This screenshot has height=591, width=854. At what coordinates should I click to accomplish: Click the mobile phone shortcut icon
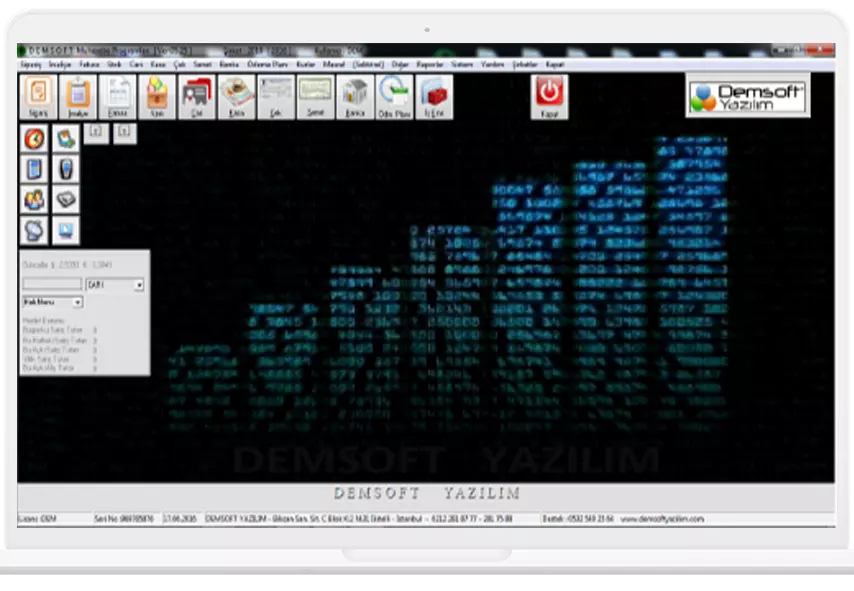(x=66, y=169)
